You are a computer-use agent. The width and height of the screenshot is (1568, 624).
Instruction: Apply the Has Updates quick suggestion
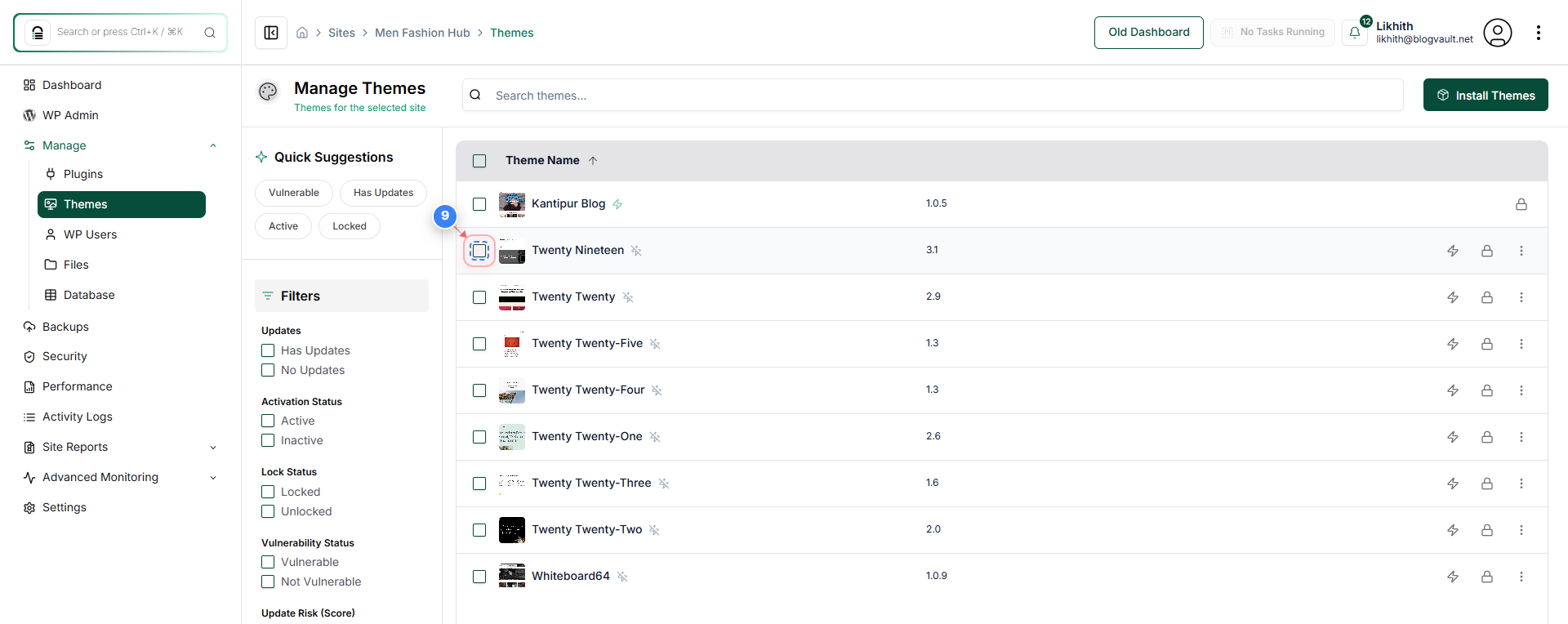click(x=383, y=193)
